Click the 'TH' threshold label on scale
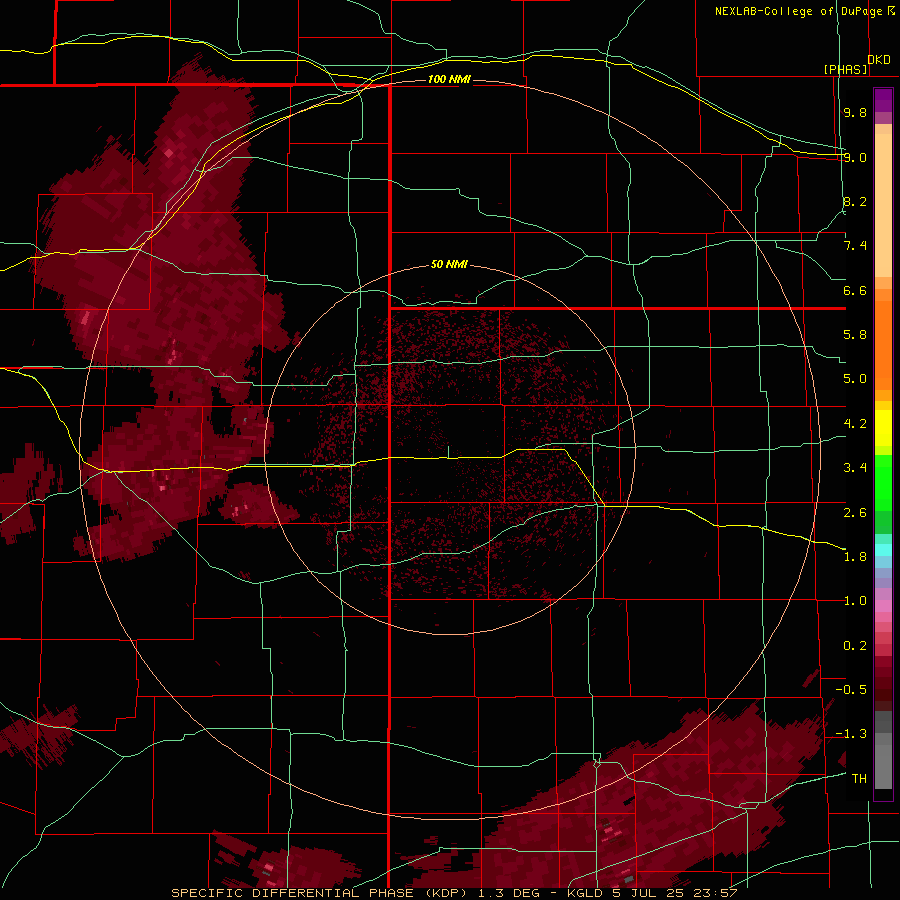 point(859,779)
